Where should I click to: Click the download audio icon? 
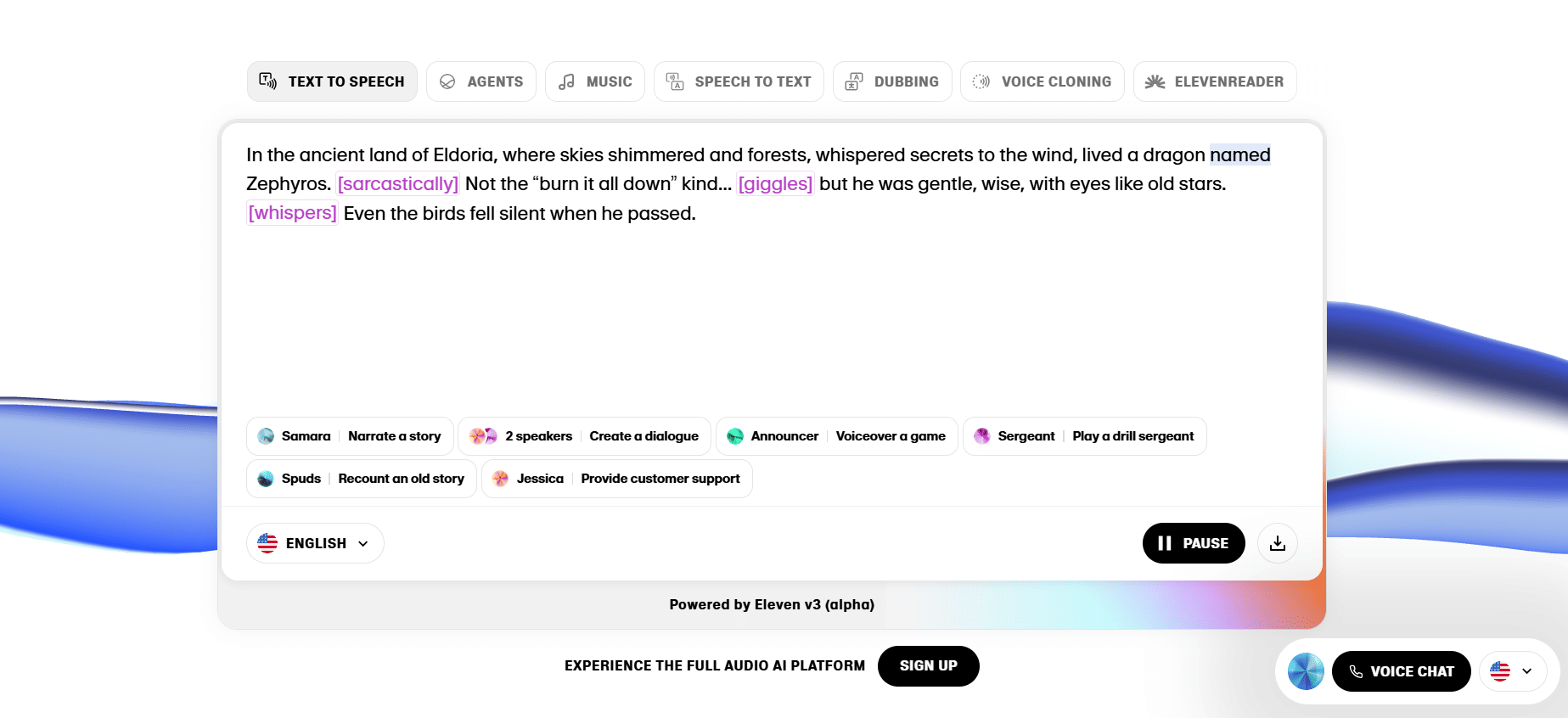coord(1277,543)
